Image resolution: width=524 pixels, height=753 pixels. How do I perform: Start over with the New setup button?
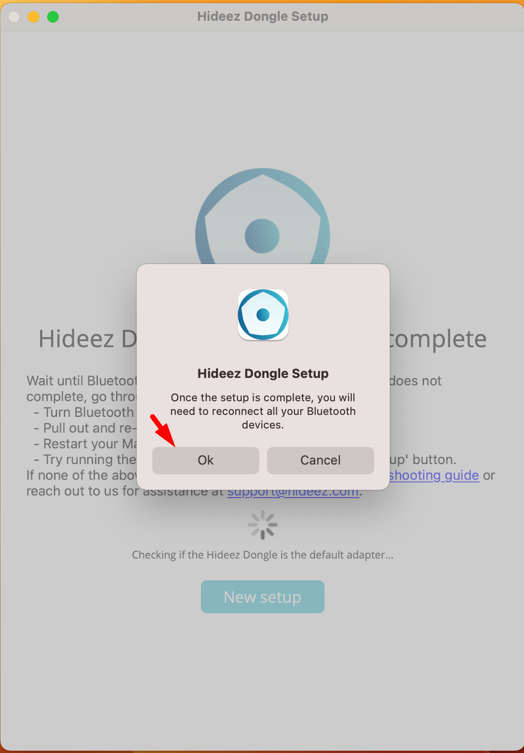tap(263, 596)
